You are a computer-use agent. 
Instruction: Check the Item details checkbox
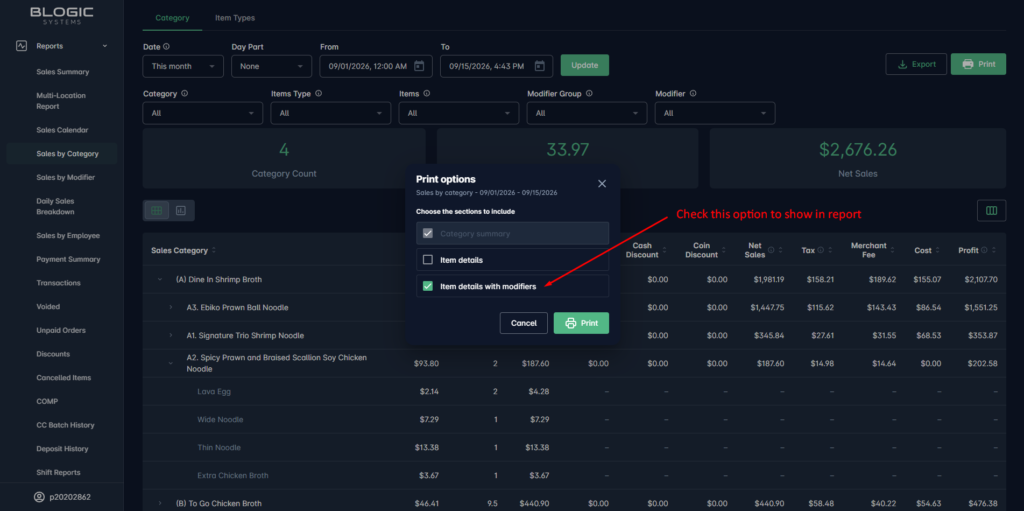[428, 259]
